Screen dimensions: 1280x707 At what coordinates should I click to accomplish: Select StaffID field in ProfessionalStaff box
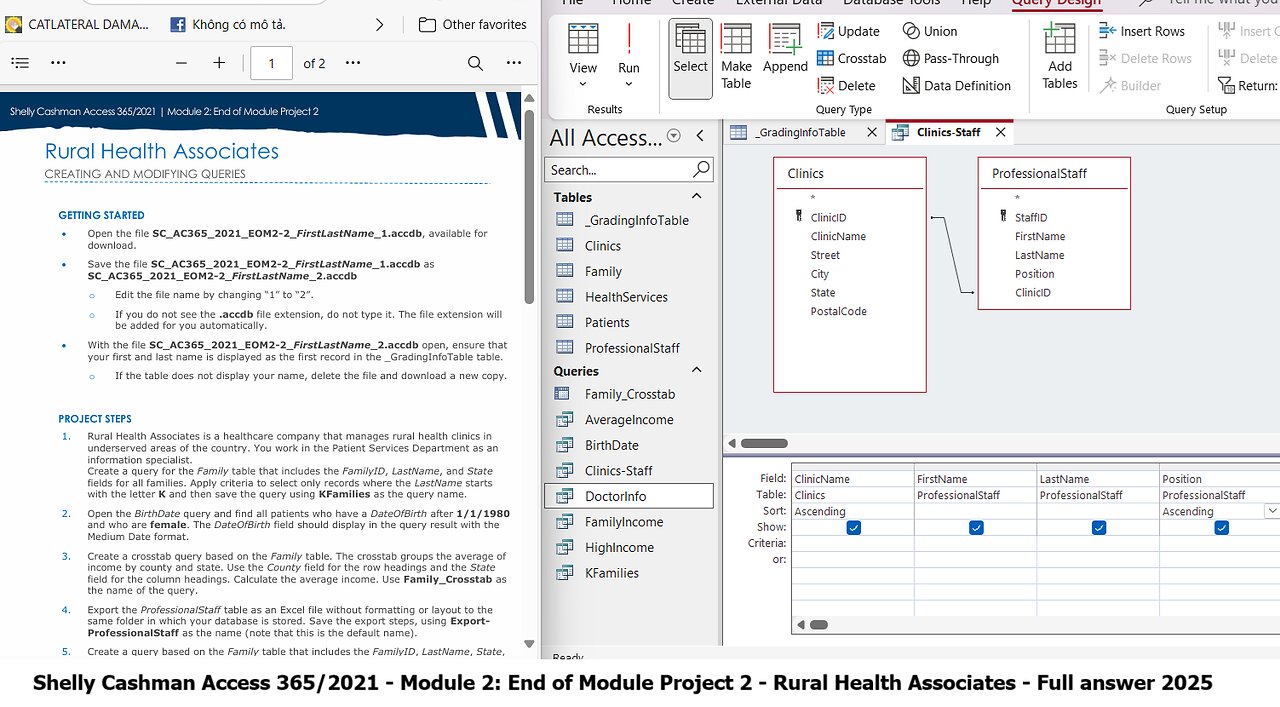point(1031,217)
